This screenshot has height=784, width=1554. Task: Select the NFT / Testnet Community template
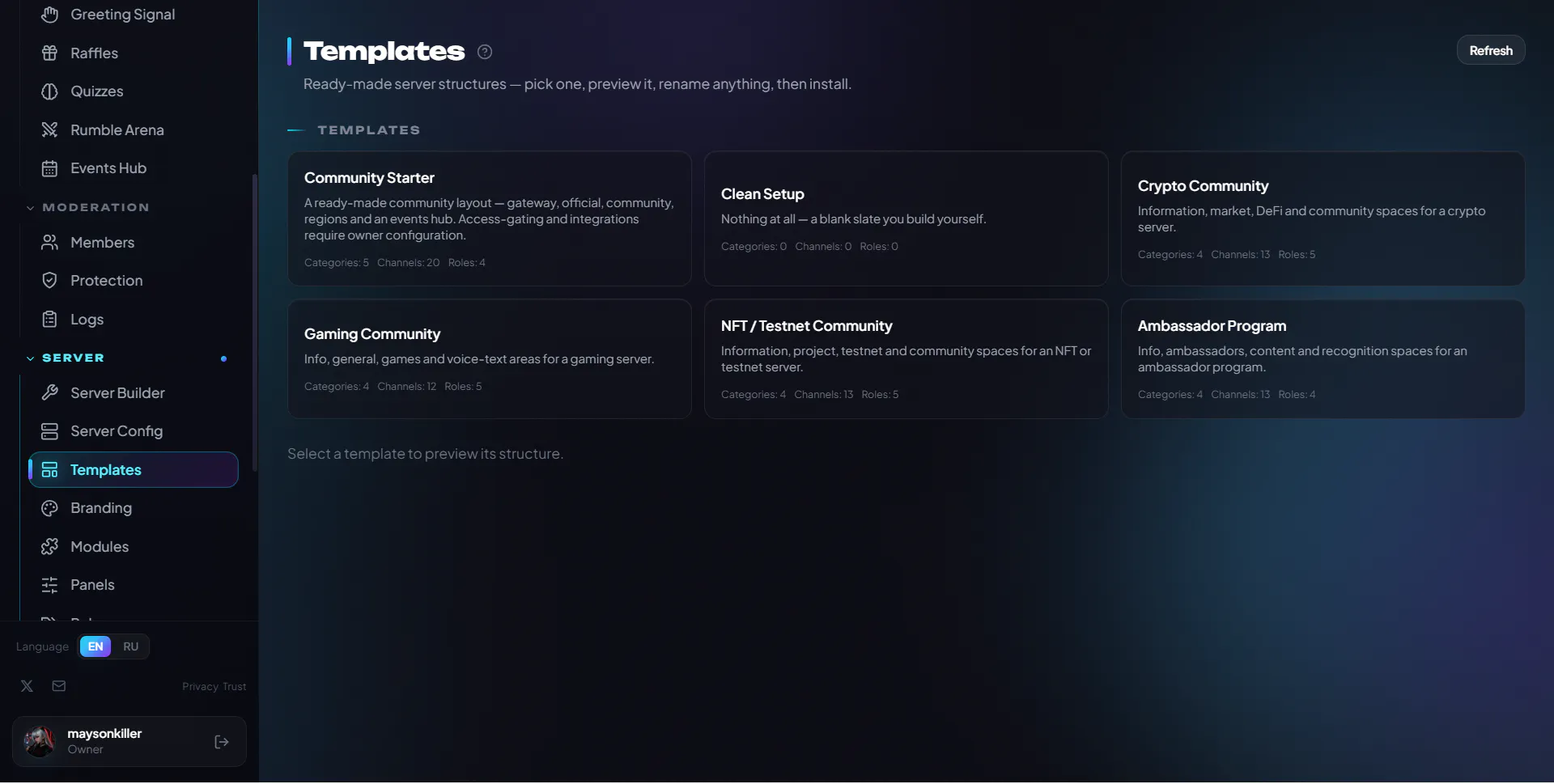pyautogui.click(x=906, y=359)
